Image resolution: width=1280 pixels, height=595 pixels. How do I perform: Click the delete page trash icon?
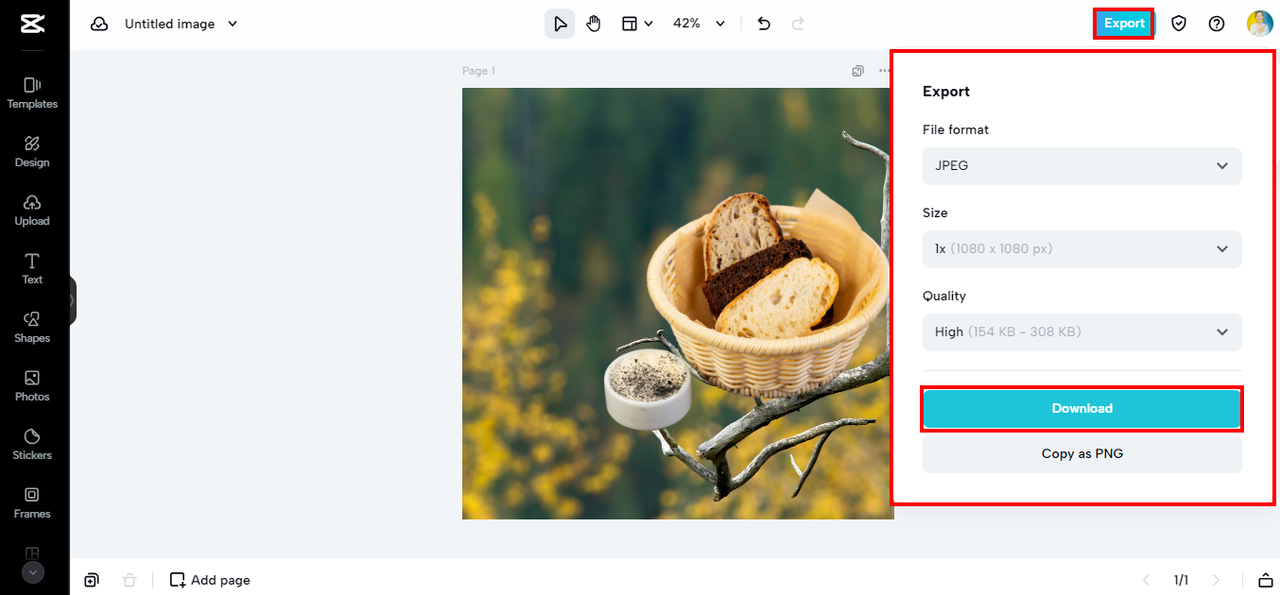coord(129,580)
